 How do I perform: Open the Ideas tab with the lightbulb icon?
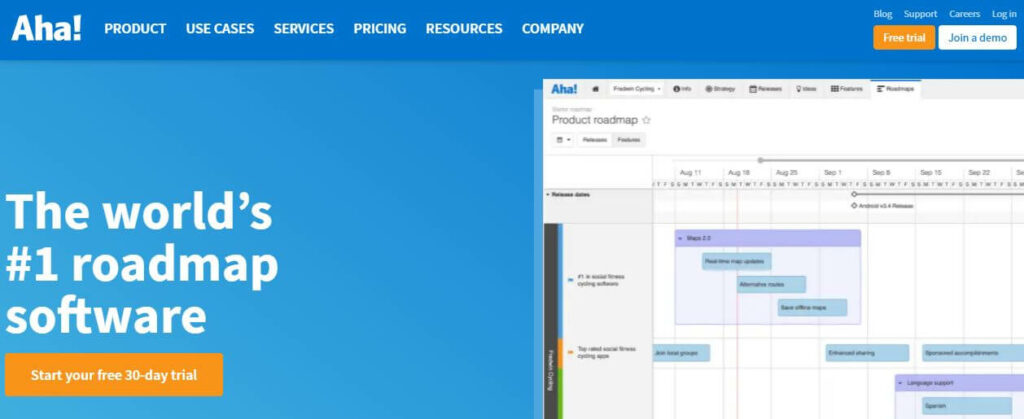pyautogui.click(x=806, y=89)
